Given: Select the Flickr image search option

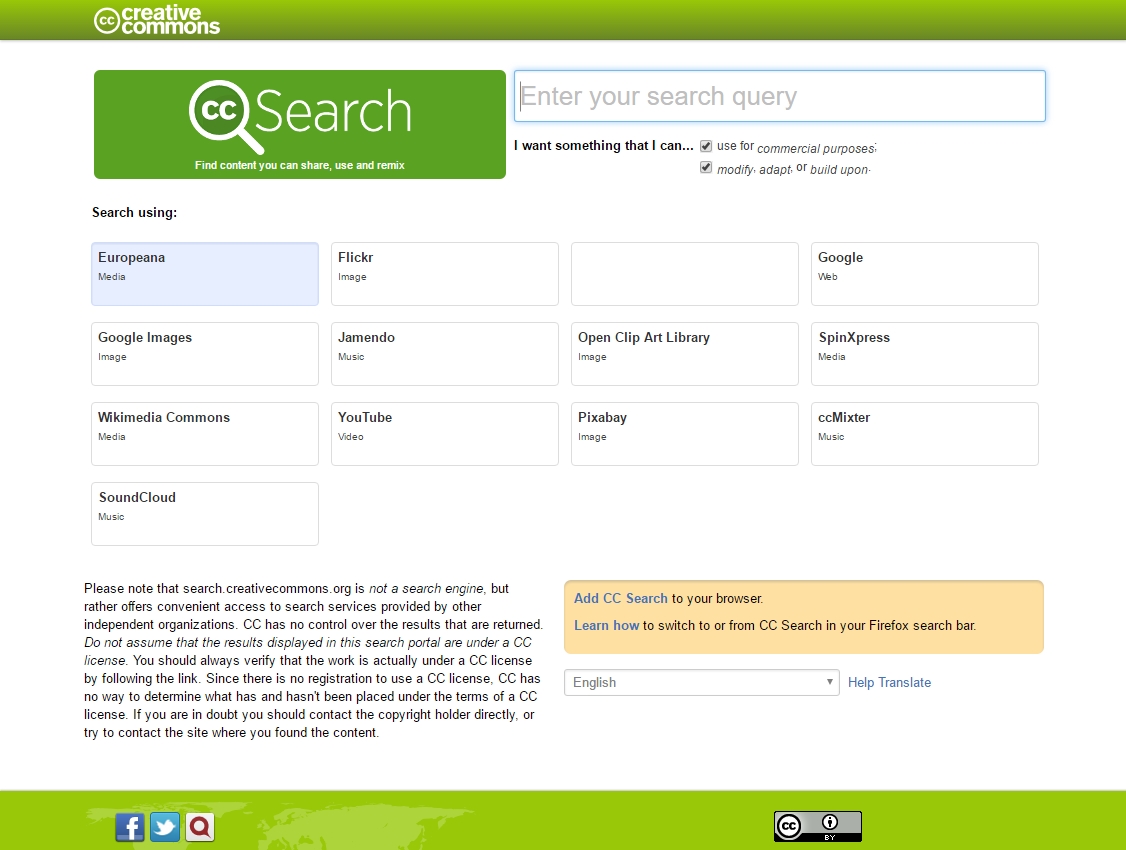Looking at the screenshot, I should pyautogui.click(x=445, y=273).
